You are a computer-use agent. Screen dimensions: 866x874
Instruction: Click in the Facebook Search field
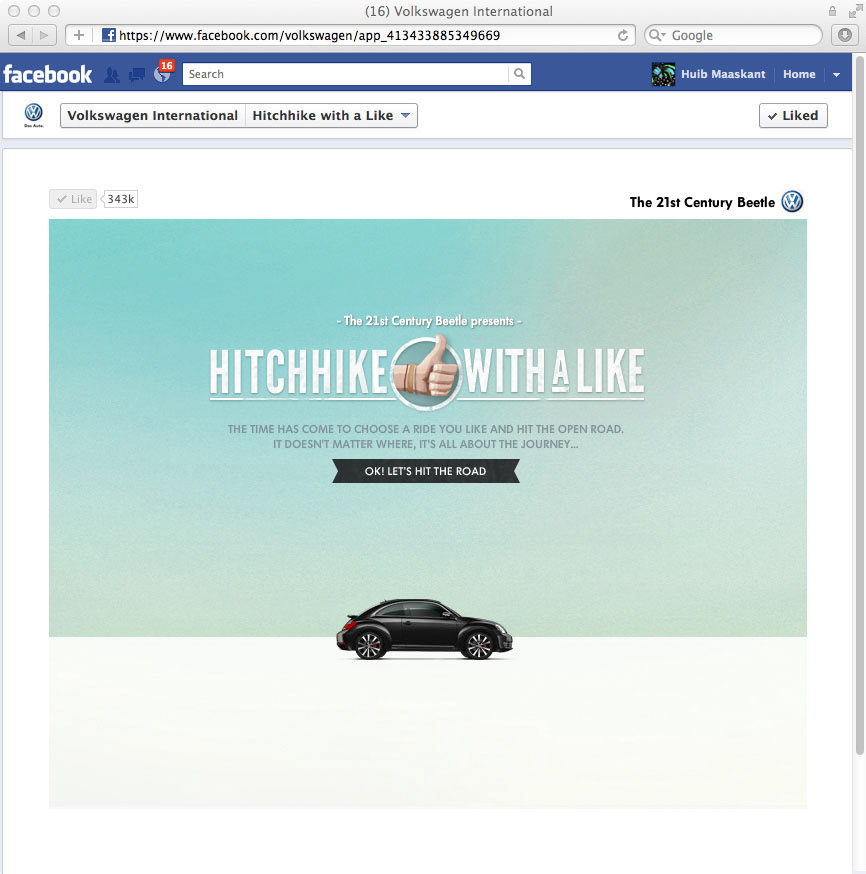tap(346, 74)
